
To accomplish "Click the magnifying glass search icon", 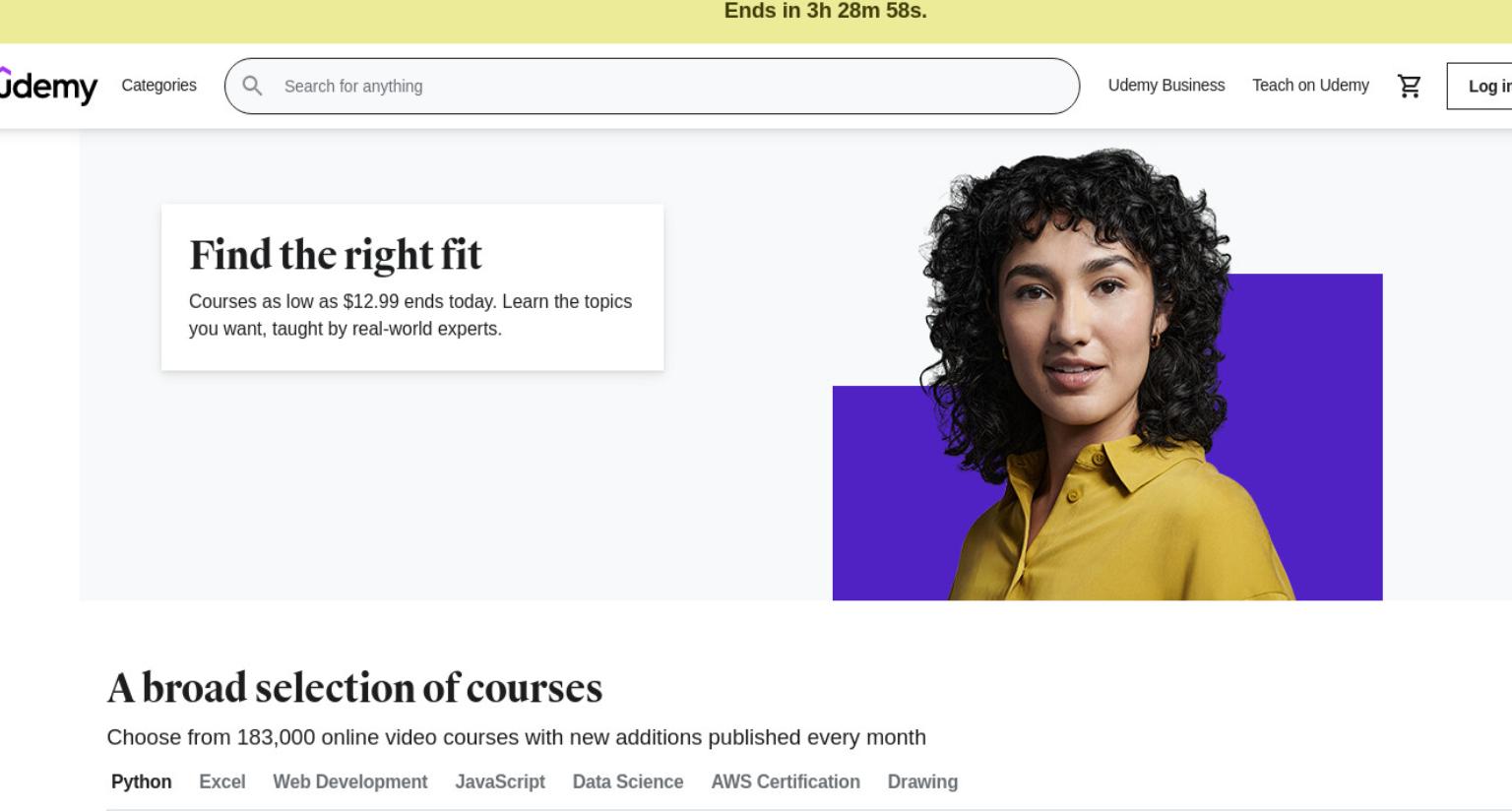I will 252,86.
